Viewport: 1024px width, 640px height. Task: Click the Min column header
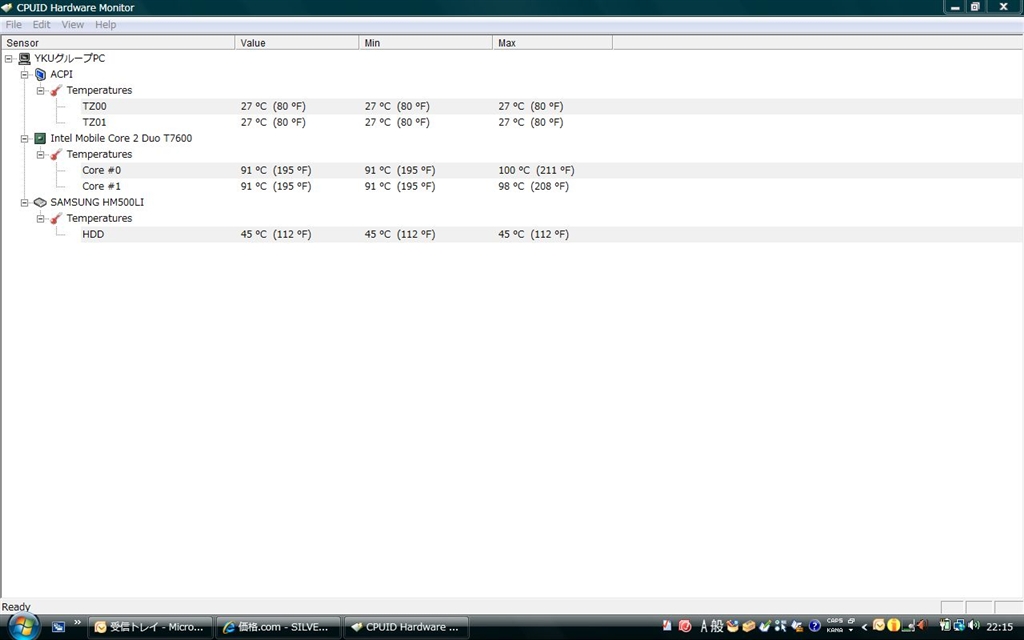(x=425, y=42)
